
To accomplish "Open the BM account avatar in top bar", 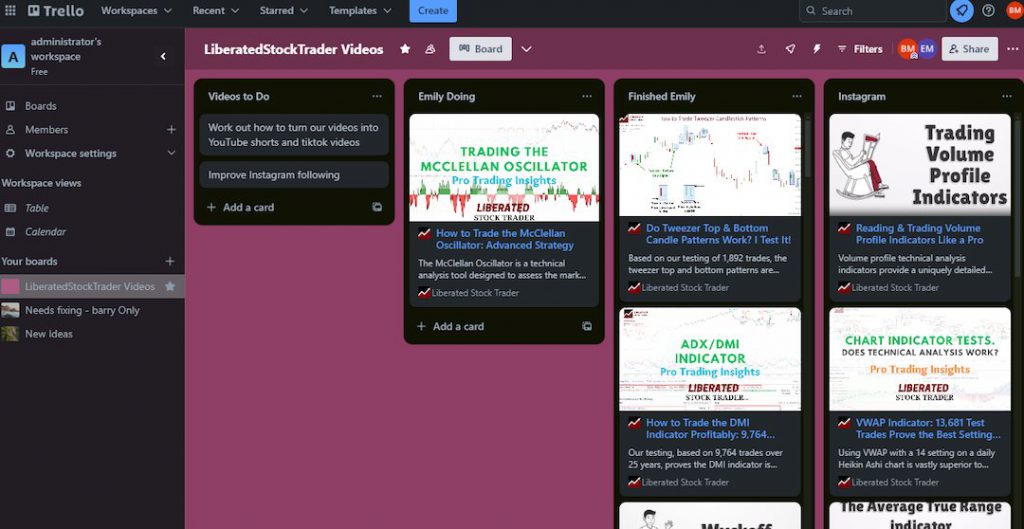I will click(1014, 10).
